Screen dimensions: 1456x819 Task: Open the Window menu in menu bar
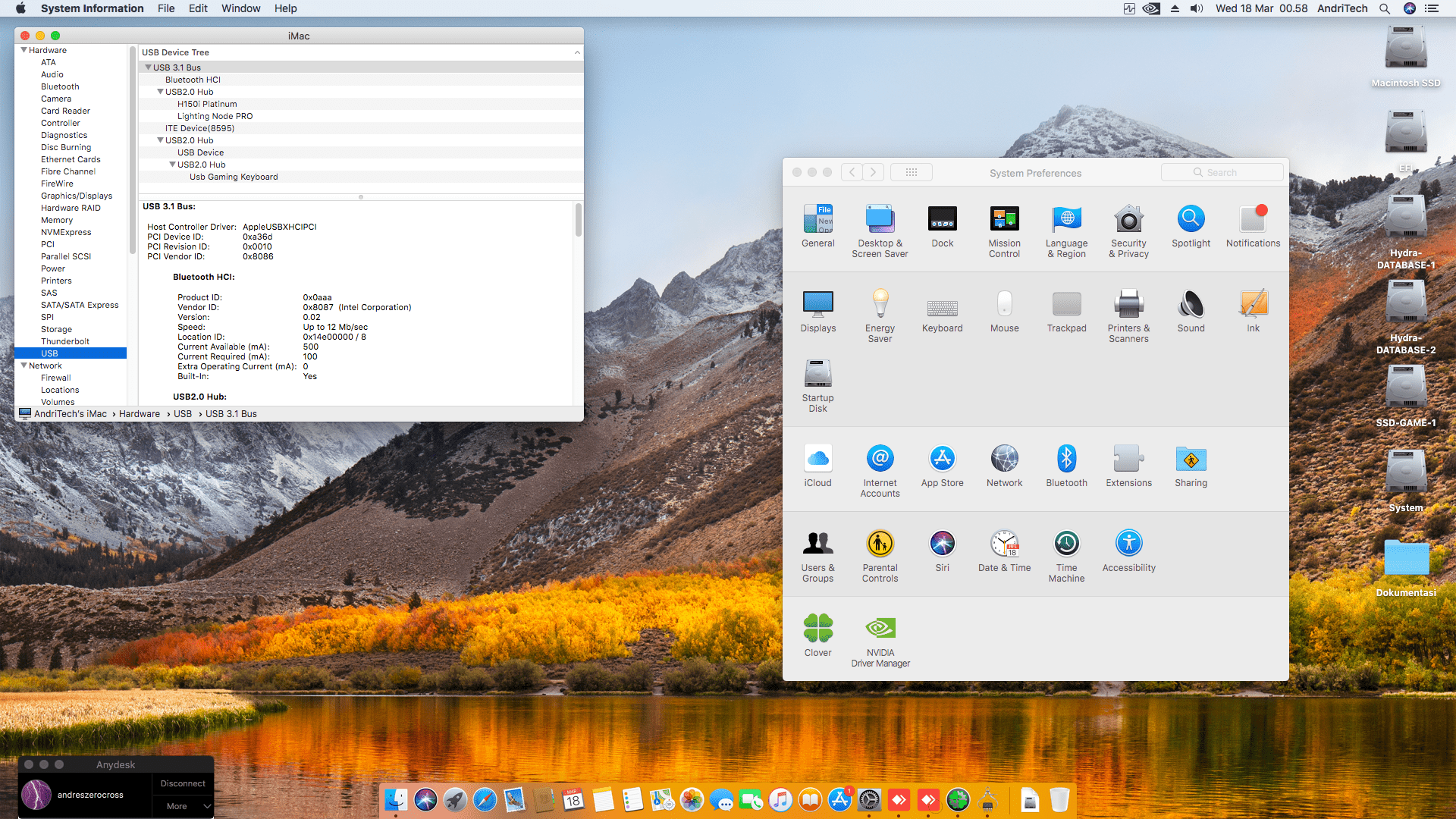click(240, 8)
